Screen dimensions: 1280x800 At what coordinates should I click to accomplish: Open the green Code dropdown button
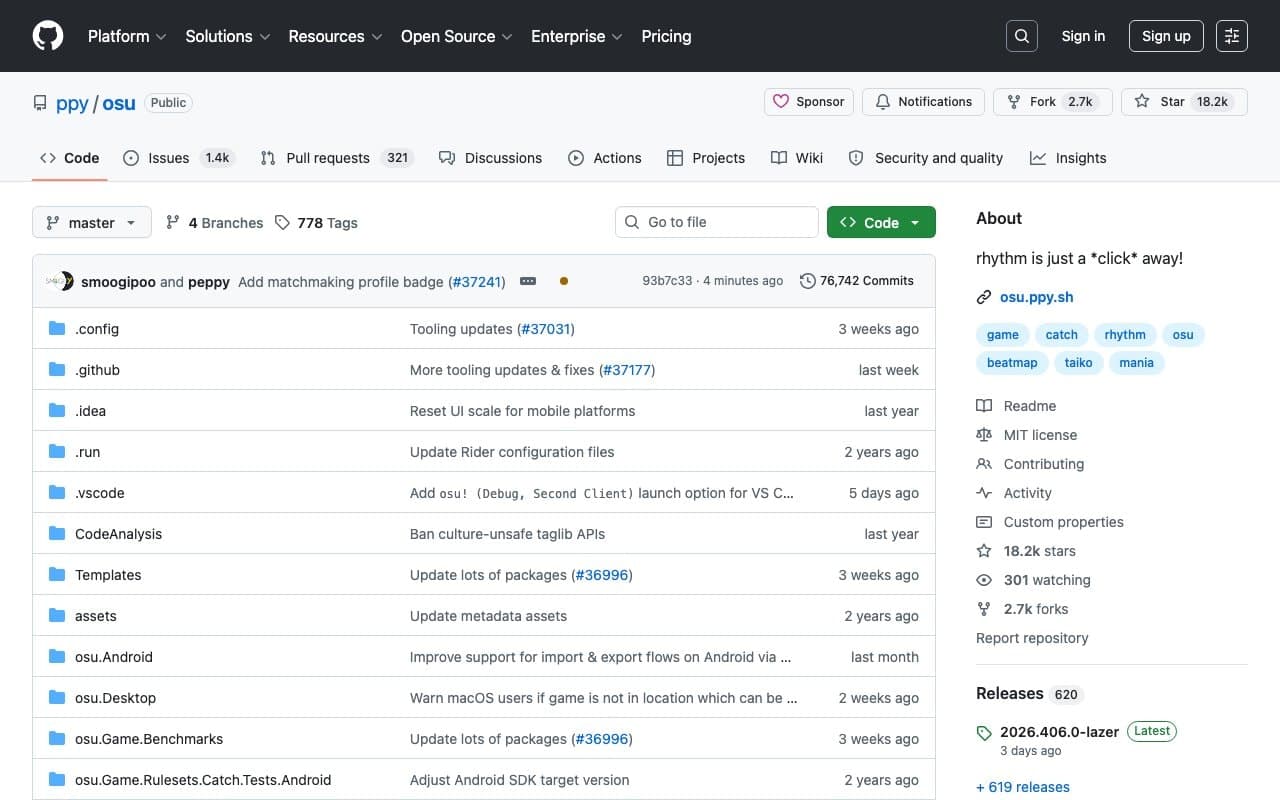pos(881,222)
